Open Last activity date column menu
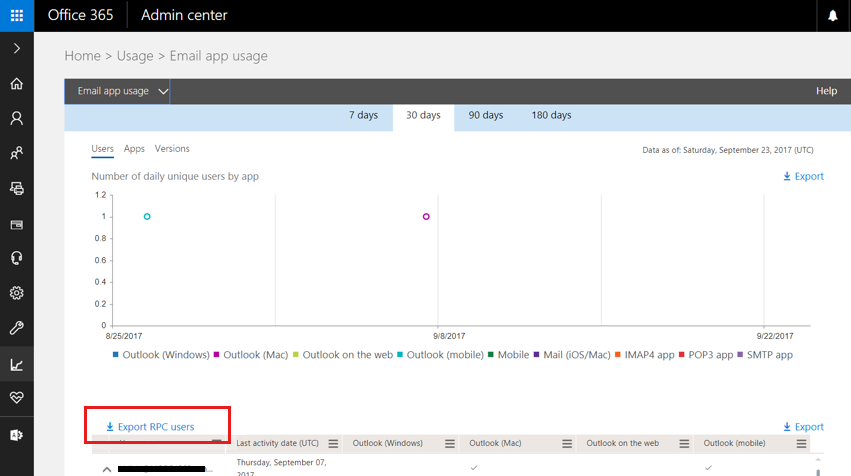 click(333, 444)
